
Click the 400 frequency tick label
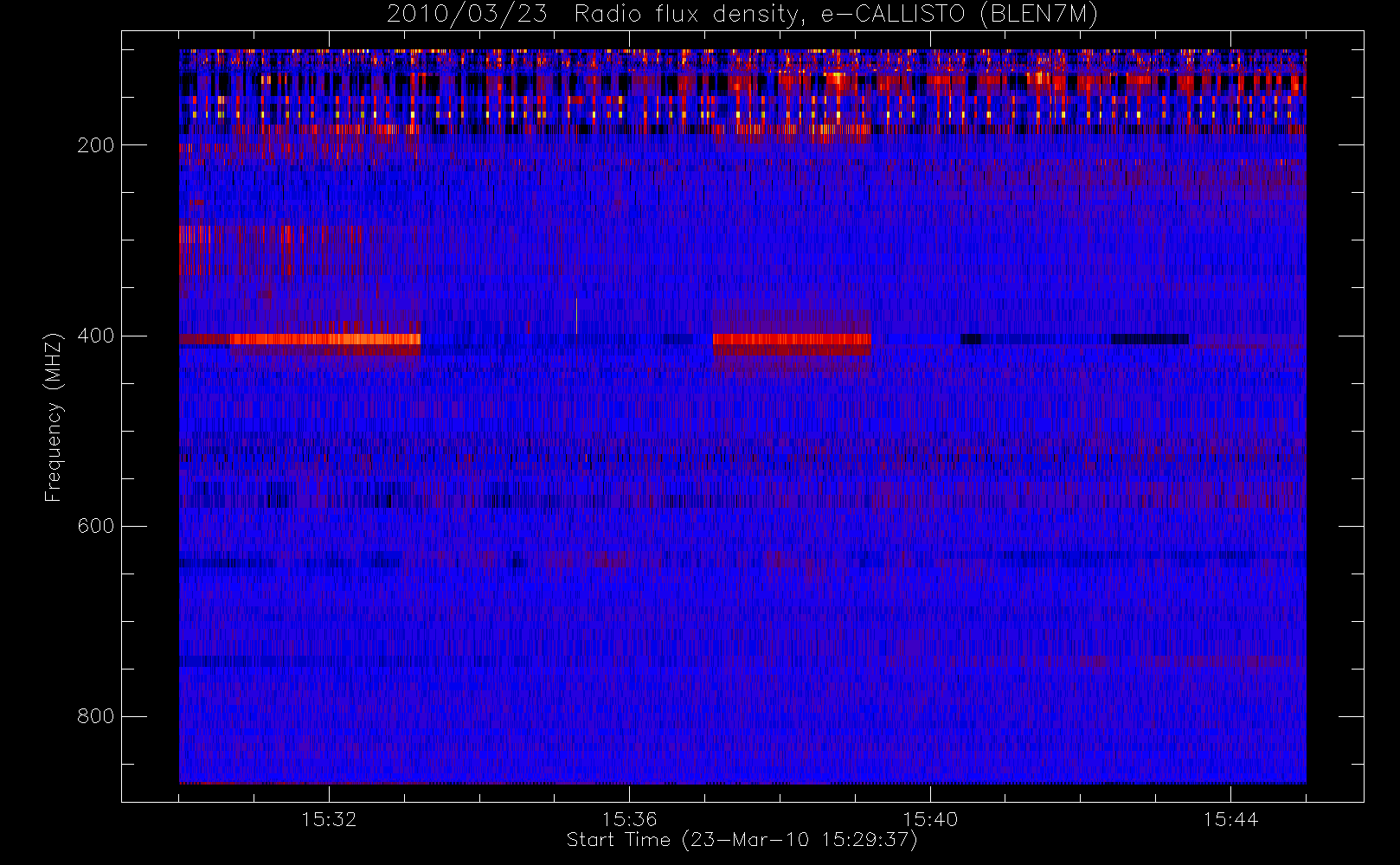point(96,336)
